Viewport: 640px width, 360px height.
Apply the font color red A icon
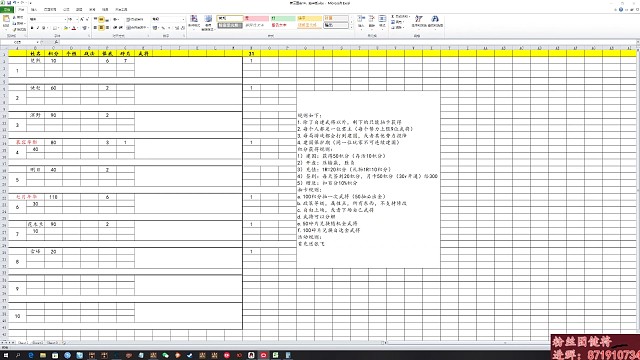(x=74, y=28)
